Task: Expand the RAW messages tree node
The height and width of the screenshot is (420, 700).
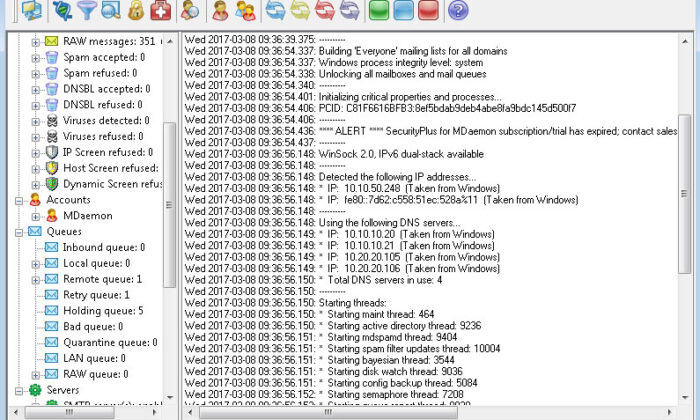Action: (35, 42)
